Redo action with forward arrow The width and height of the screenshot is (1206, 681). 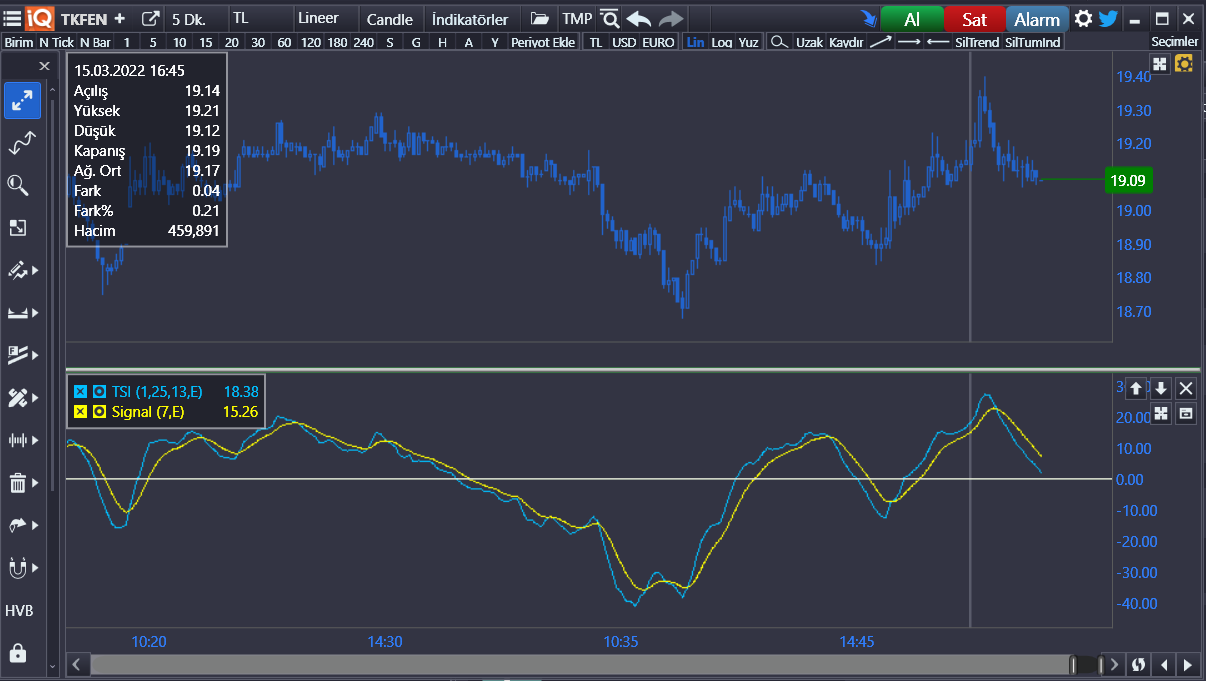coord(671,19)
